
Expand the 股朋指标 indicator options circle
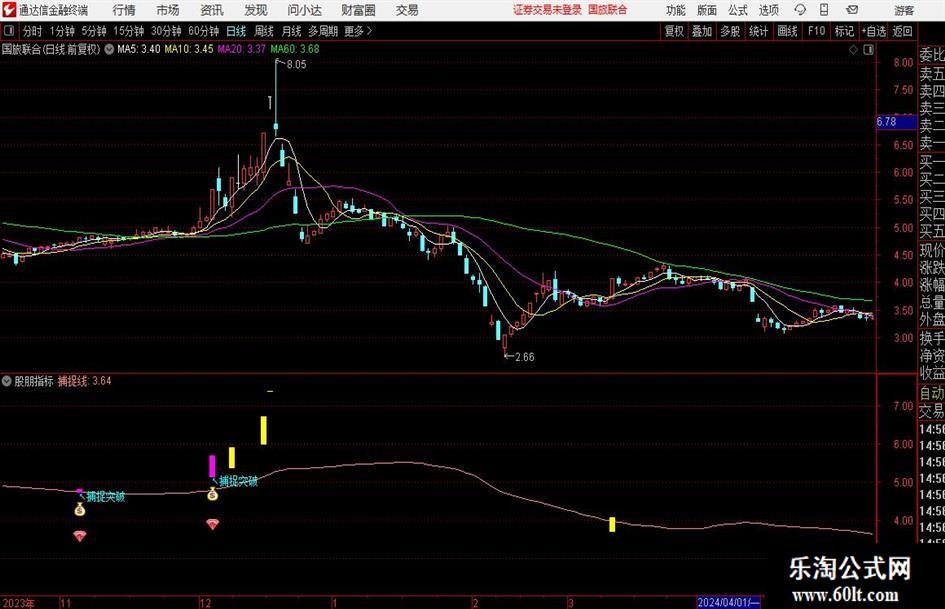pyautogui.click(x=7, y=381)
